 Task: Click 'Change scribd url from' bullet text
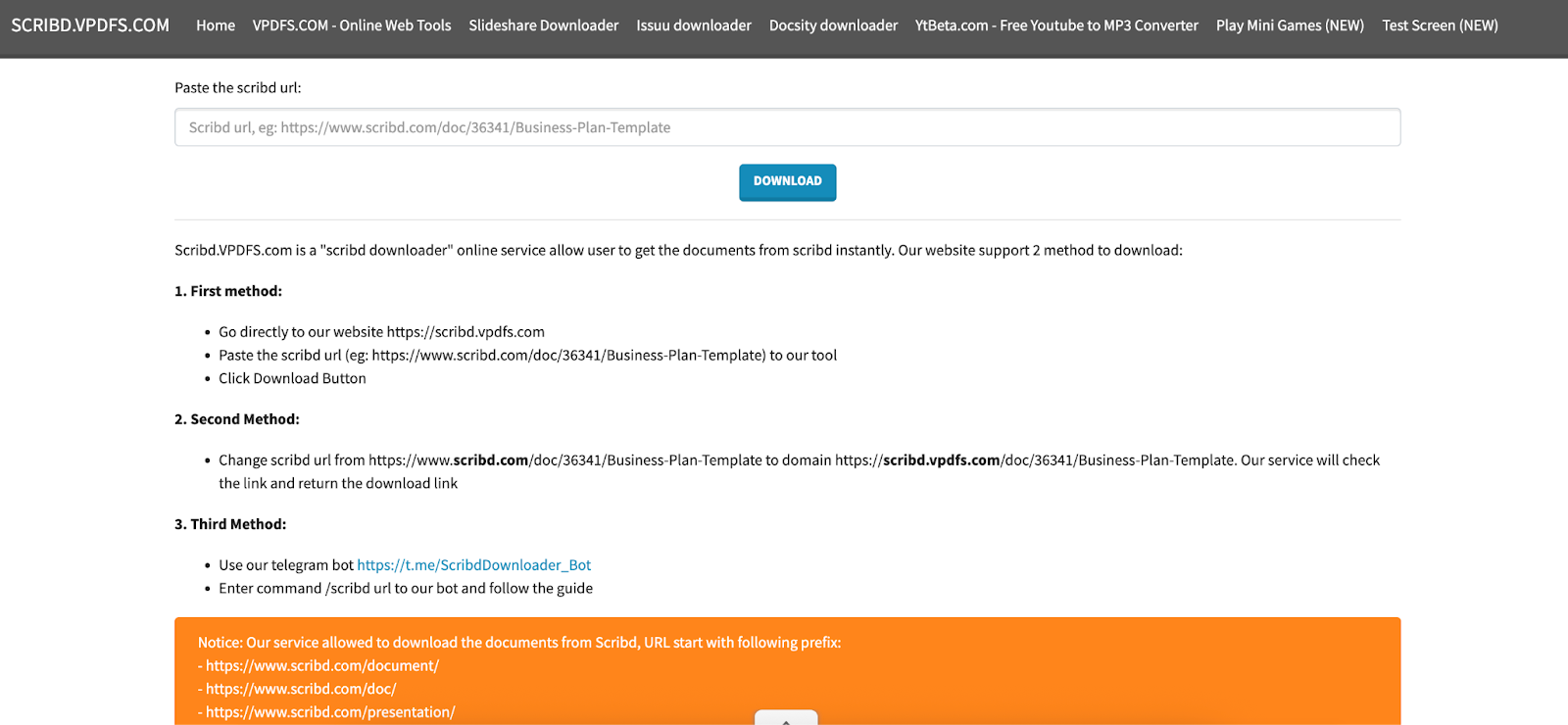coord(799,471)
